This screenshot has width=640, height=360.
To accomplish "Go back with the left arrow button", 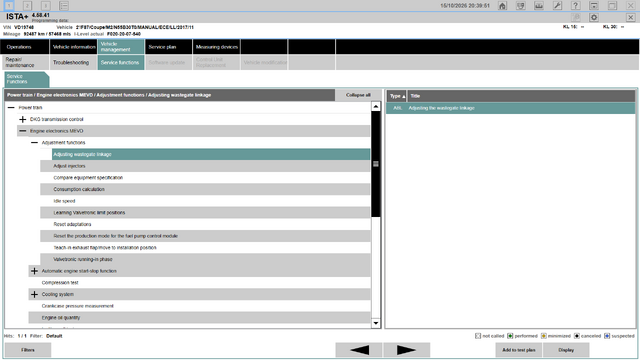I will (359, 350).
